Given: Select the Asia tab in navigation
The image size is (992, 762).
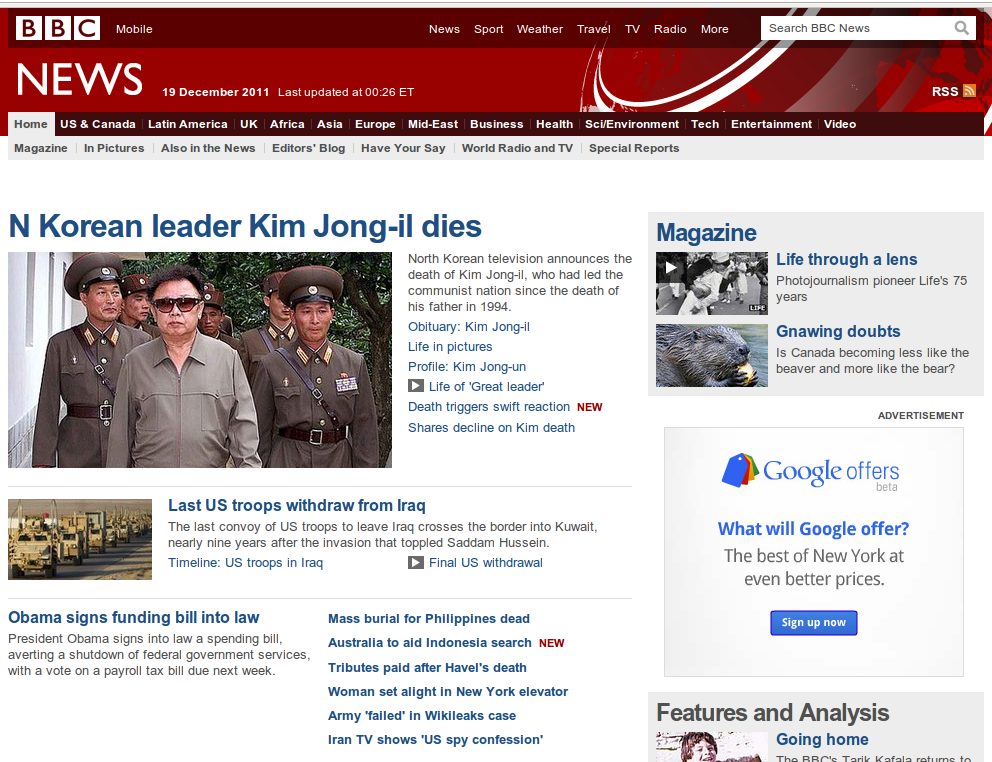Looking at the screenshot, I should pyautogui.click(x=329, y=124).
